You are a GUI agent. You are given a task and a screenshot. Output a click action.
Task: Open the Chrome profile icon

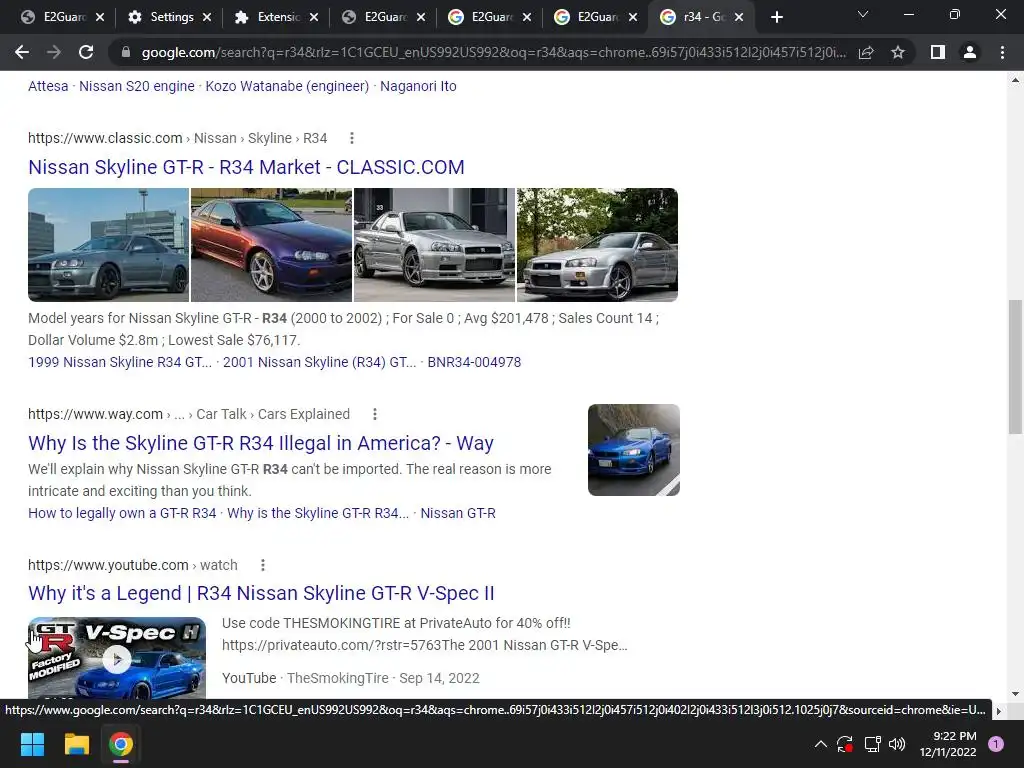pos(970,52)
